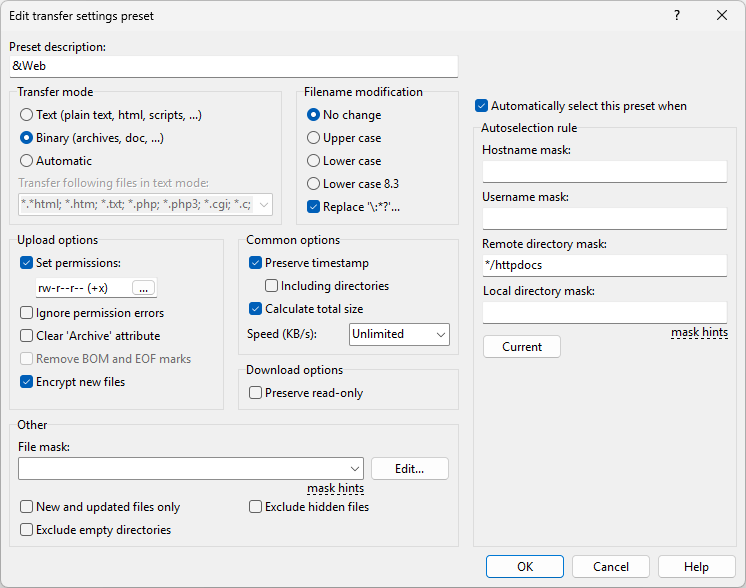
Task: Select Lower case 8.3 filename option
Action: pyautogui.click(x=314, y=184)
